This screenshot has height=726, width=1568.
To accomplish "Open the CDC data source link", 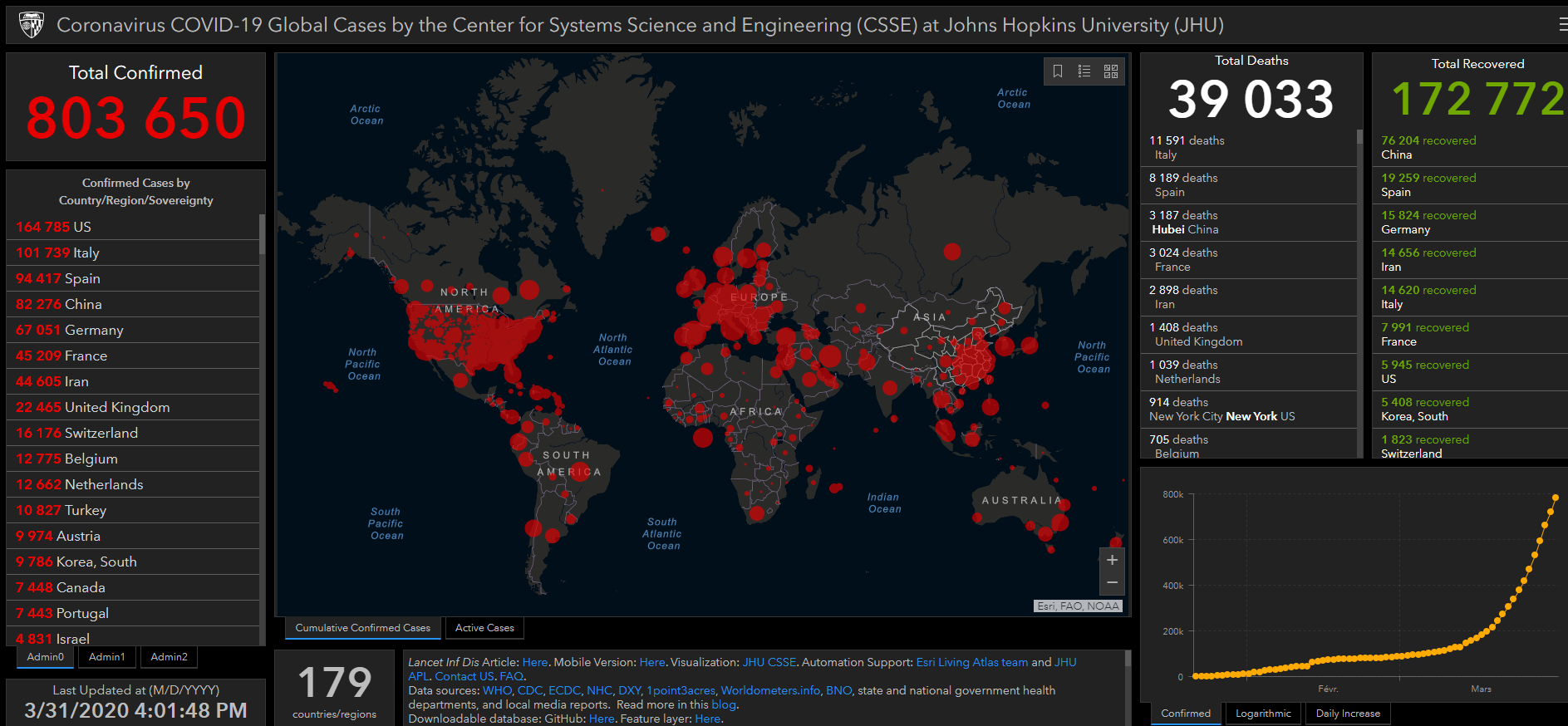I will pyautogui.click(x=530, y=690).
